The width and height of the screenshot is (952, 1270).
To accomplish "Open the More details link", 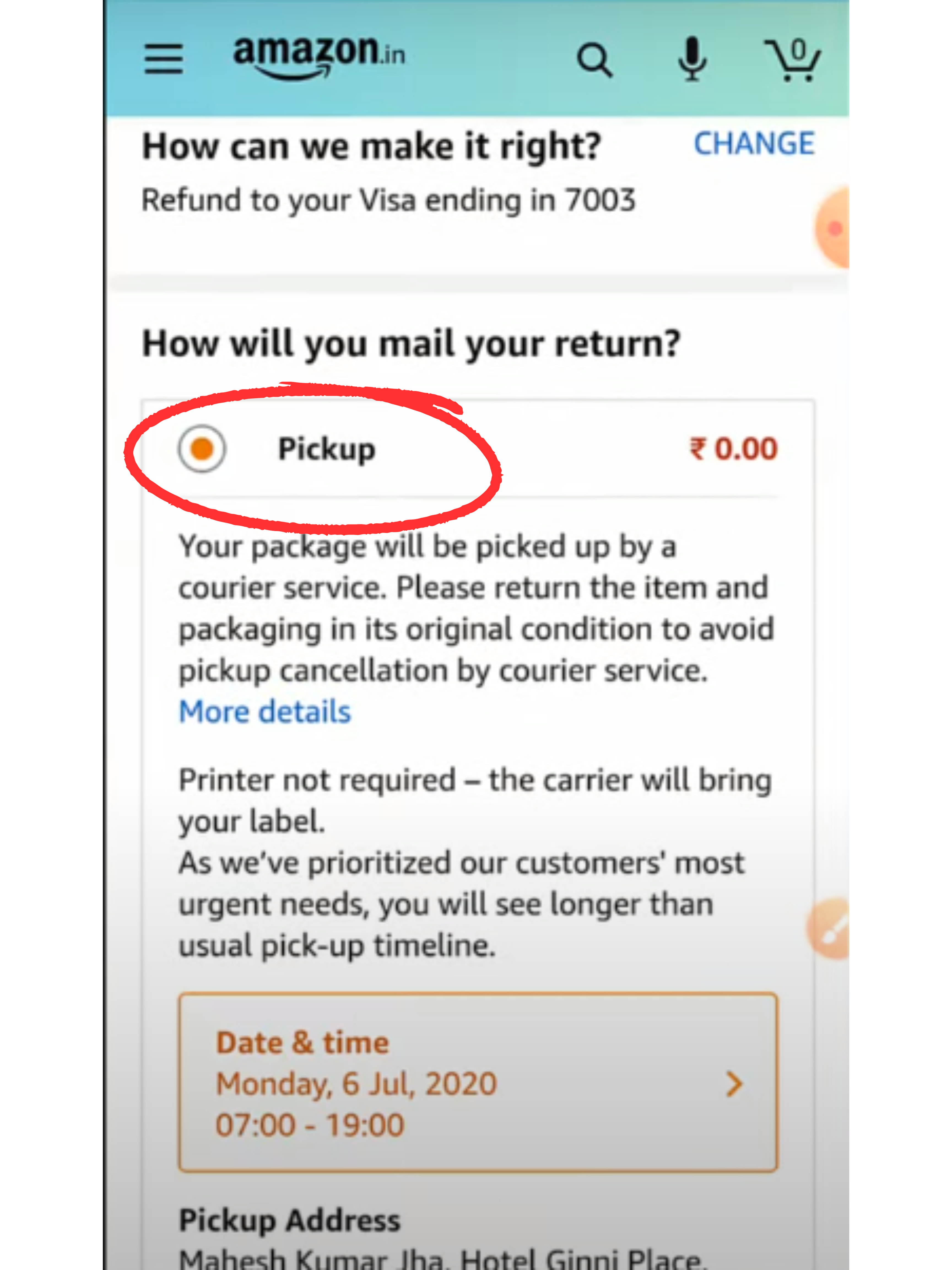I will [264, 712].
